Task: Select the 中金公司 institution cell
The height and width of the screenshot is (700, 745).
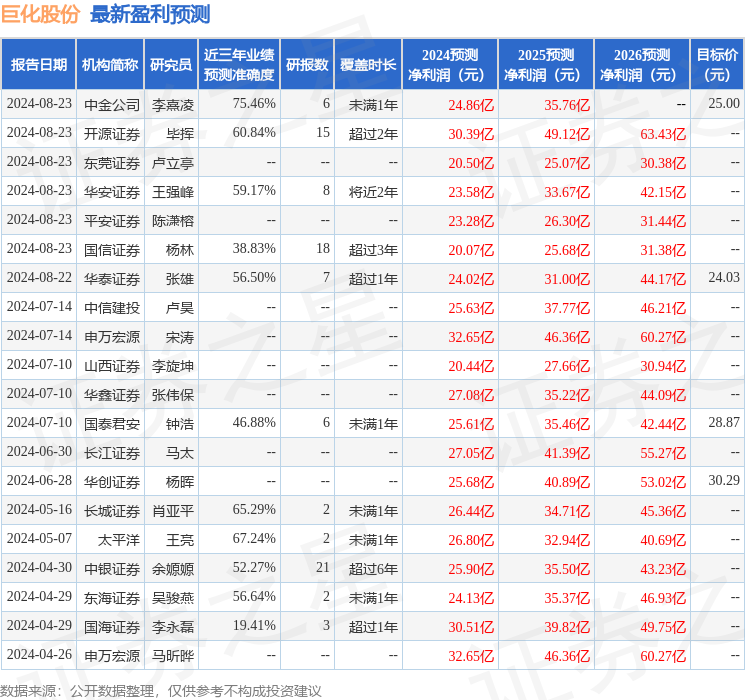Action: point(112,105)
